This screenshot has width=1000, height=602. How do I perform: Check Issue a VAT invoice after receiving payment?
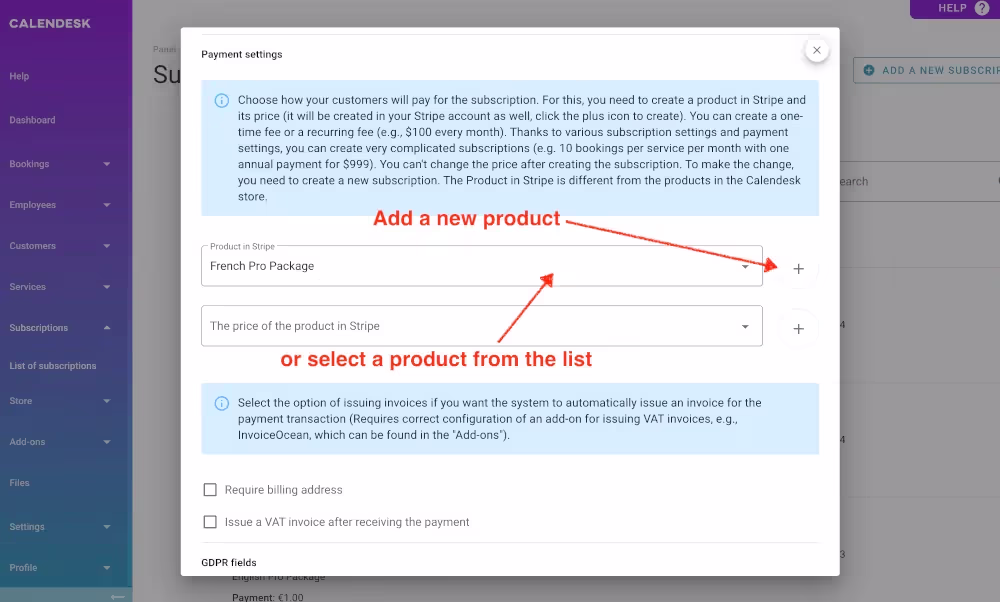210,521
